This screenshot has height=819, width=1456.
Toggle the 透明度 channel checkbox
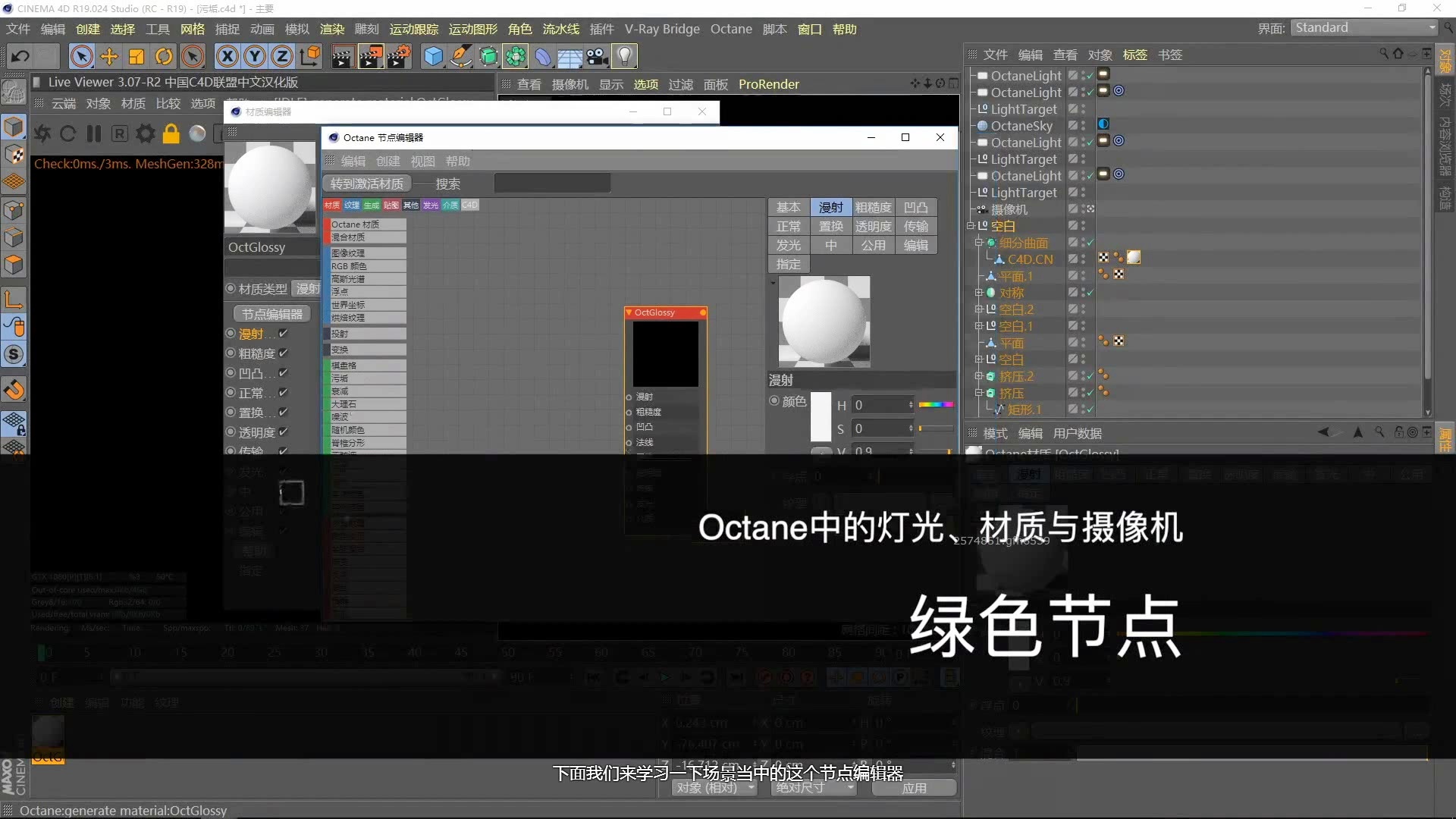tap(283, 432)
